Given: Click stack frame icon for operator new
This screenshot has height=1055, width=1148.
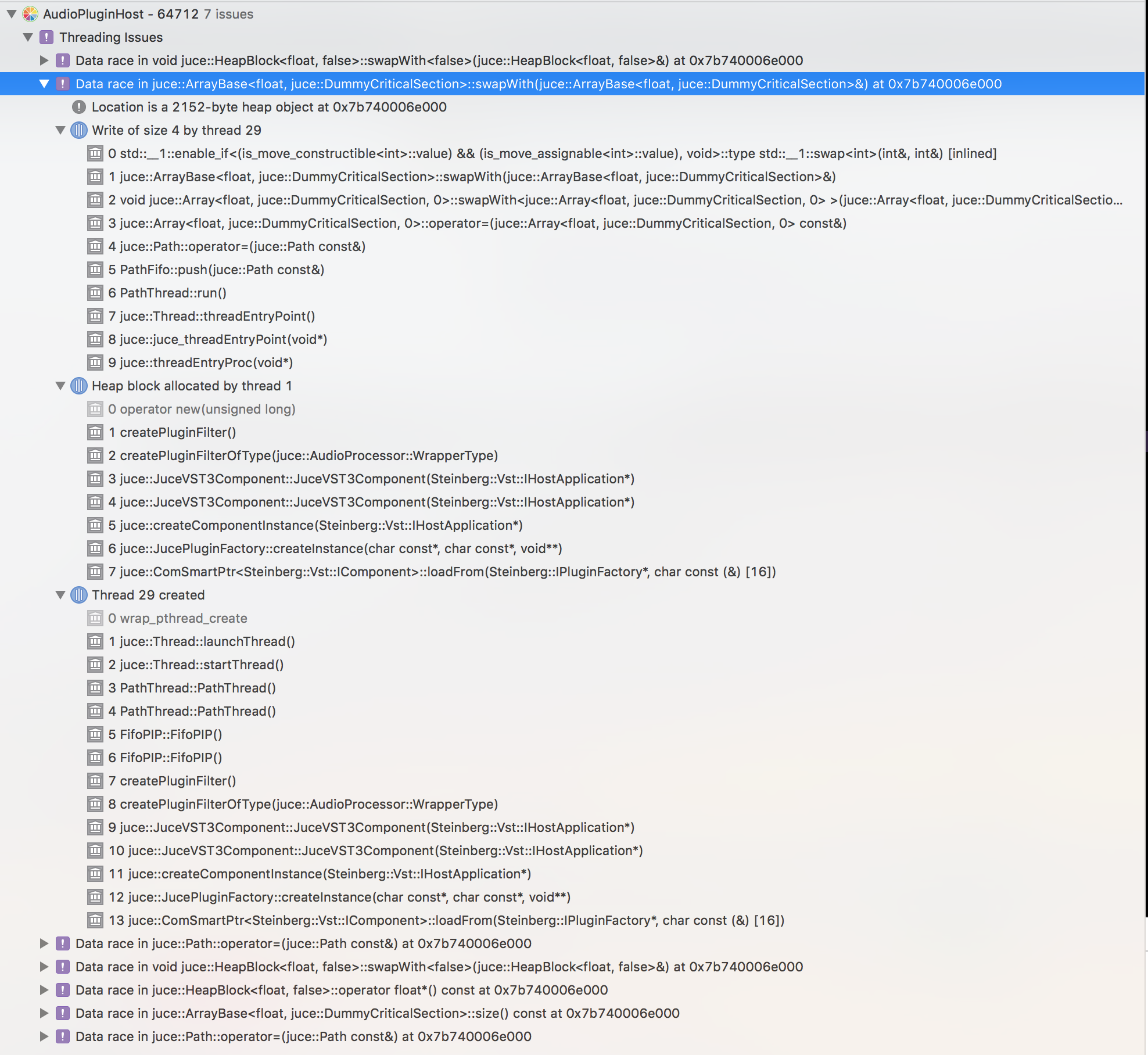Looking at the screenshot, I should pos(95,409).
